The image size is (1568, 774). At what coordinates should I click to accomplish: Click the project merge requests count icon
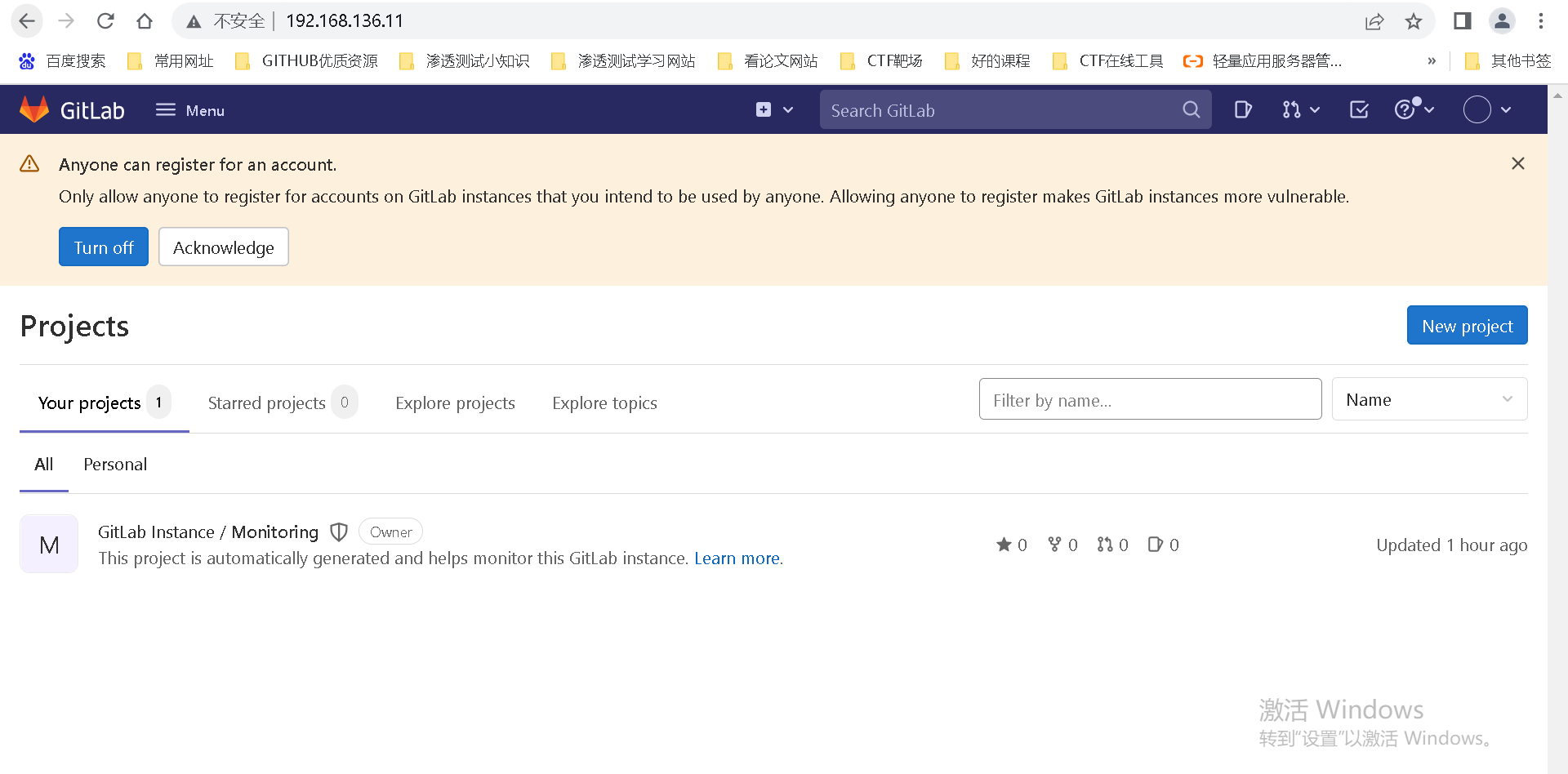tap(1105, 545)
